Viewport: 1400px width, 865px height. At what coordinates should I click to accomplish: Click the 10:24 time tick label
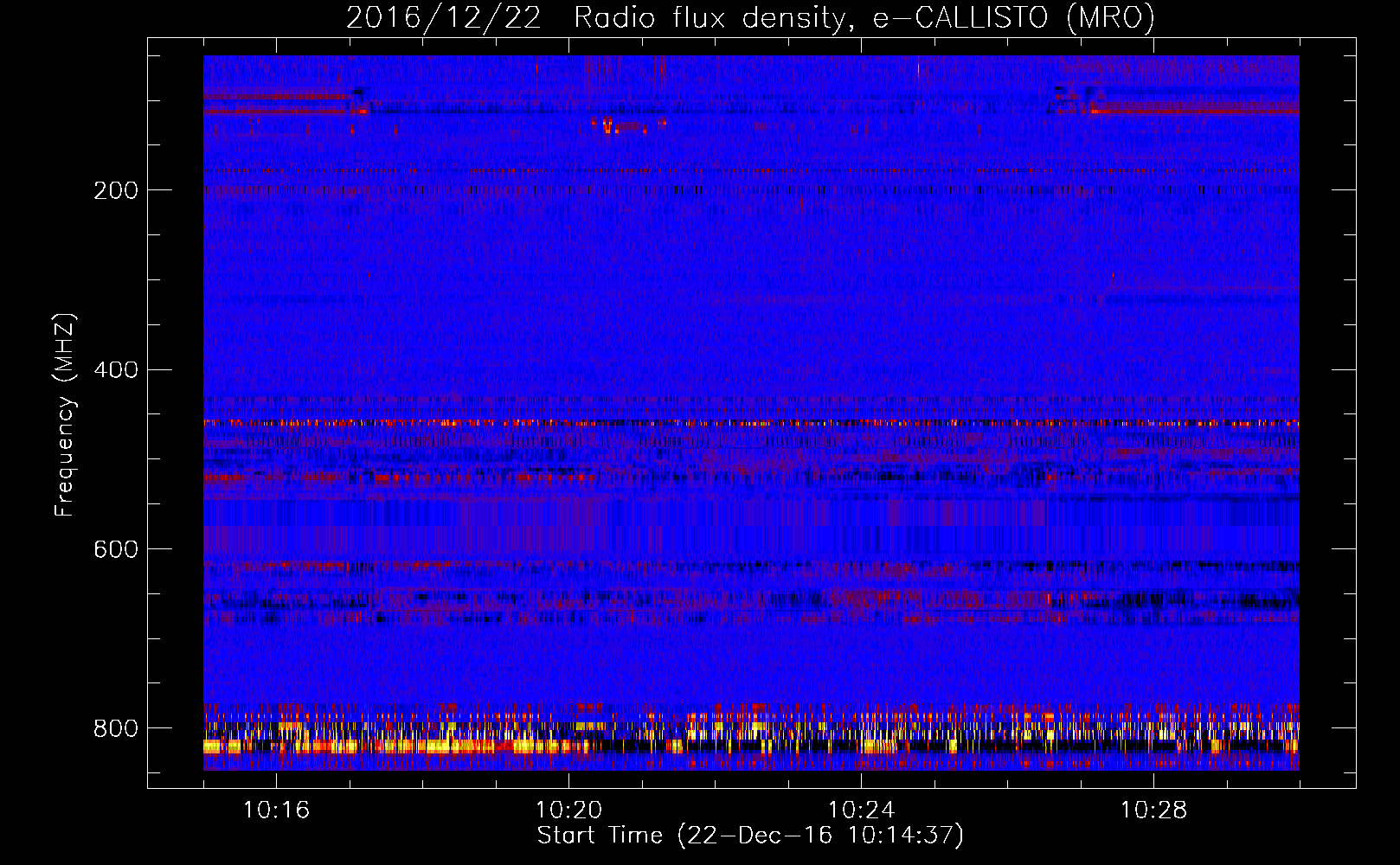[x=861, y=811]
